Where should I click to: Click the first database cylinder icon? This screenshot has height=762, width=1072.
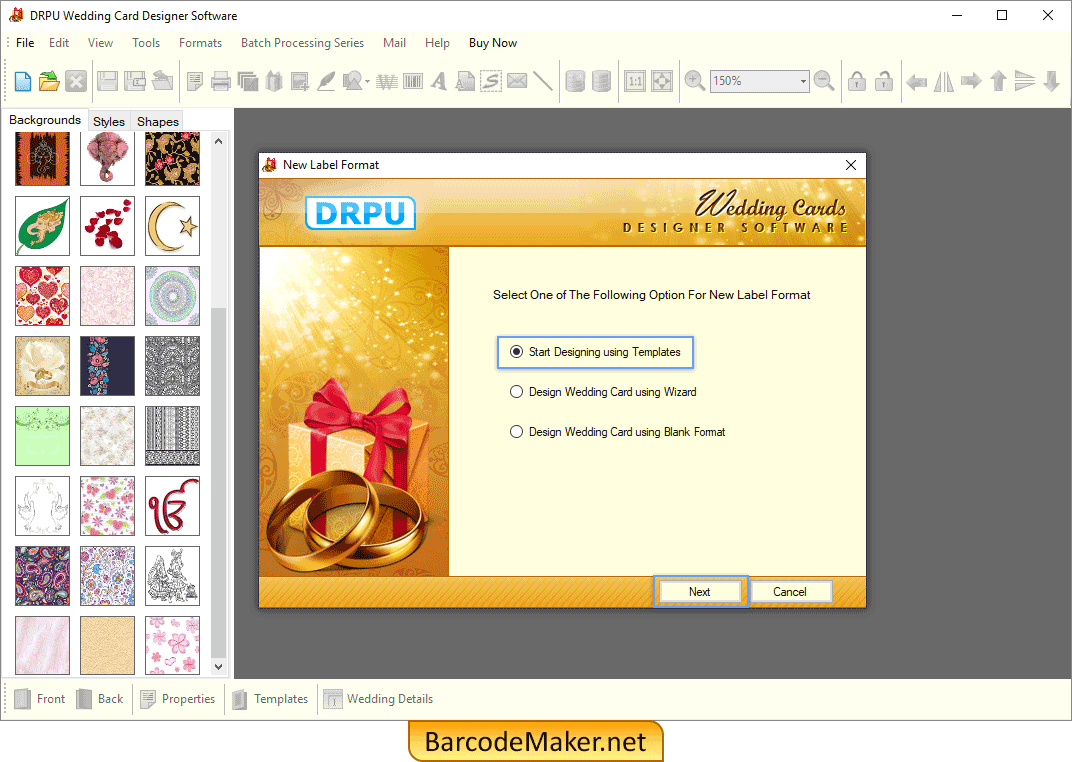click(575, 81)
